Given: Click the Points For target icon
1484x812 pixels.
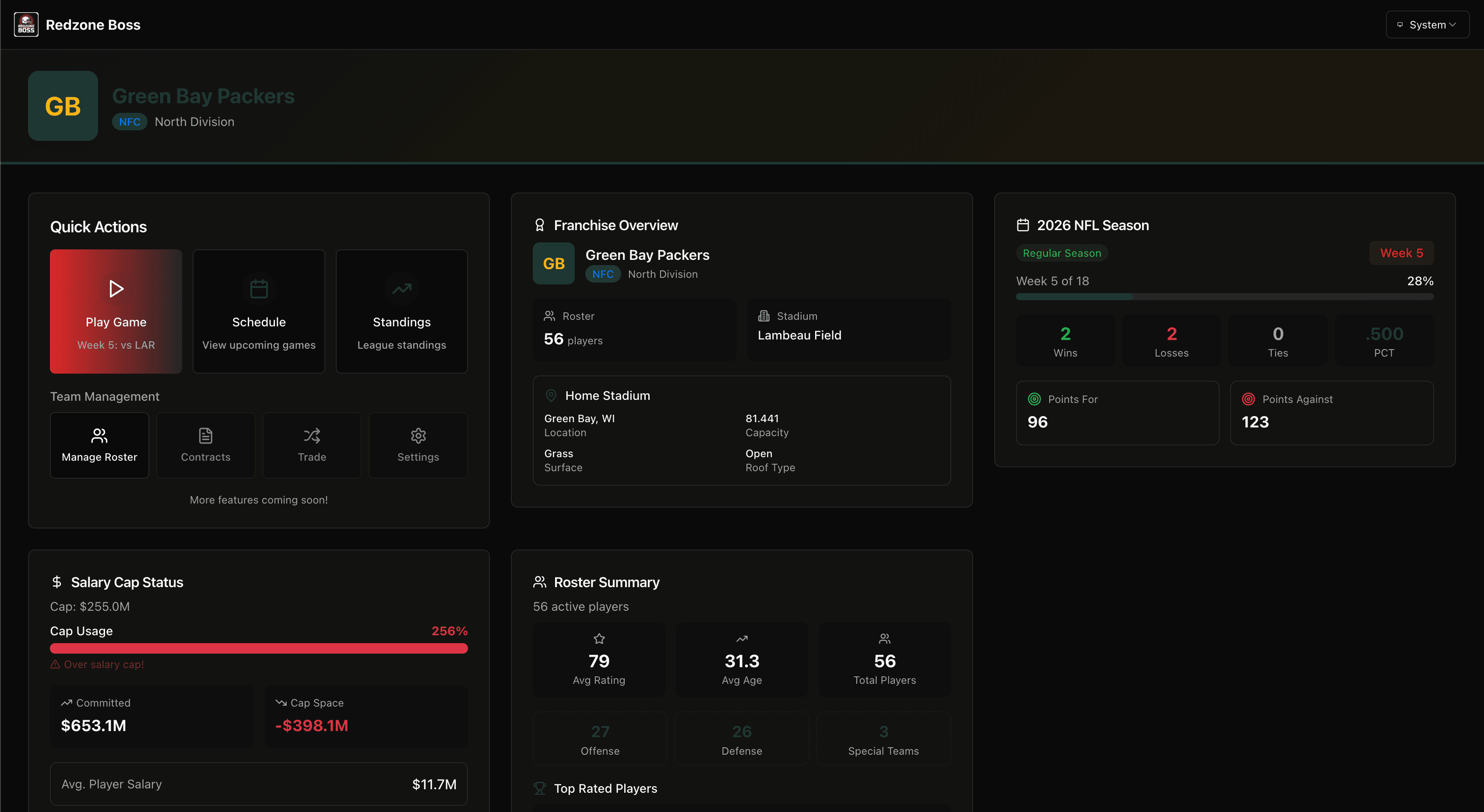Looking at the screenshot, I should pos(1035,399).
